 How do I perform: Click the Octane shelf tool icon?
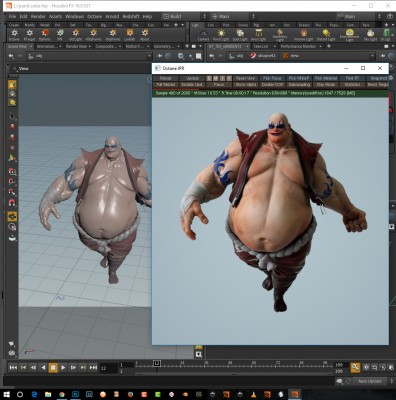tap(14, 33)
